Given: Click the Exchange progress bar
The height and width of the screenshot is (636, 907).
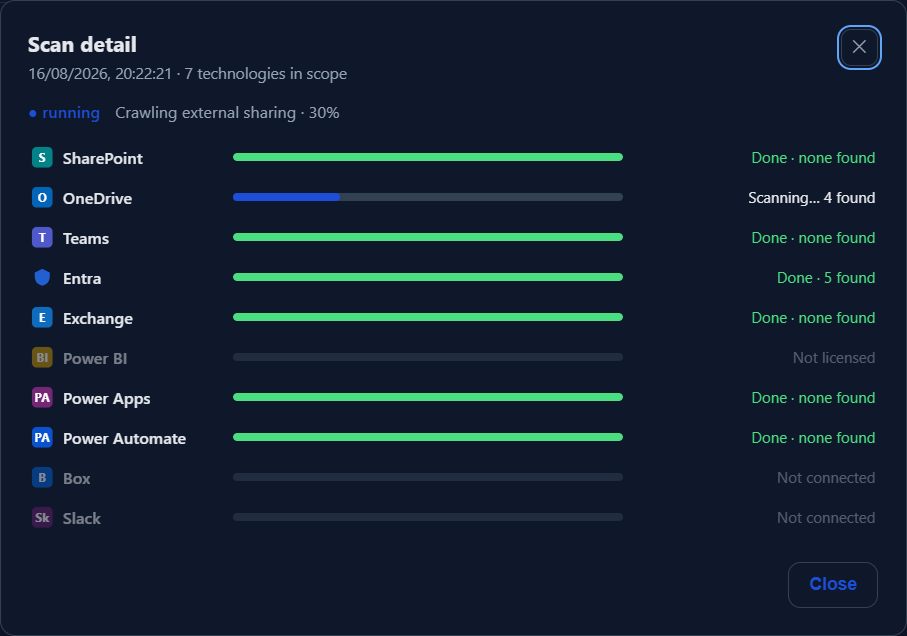Looking at the screenshot, I should point(427,317).
